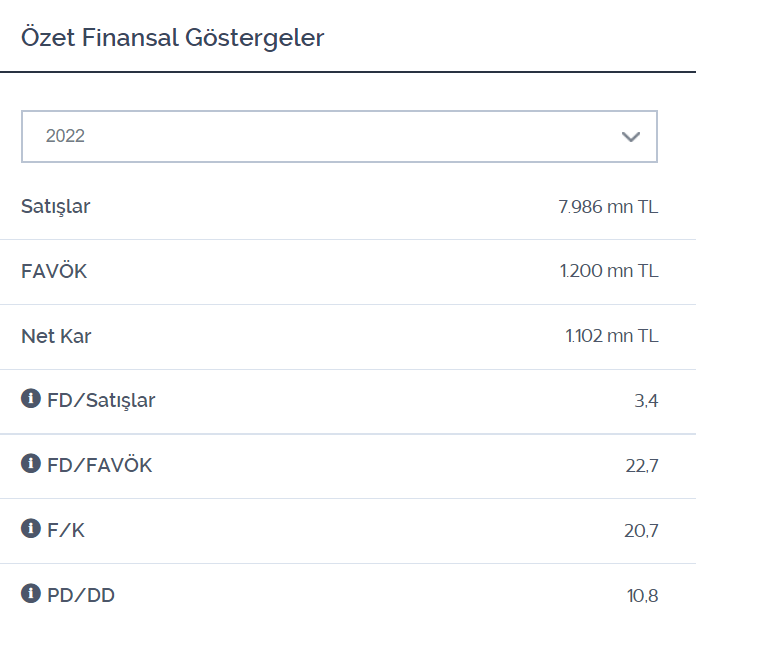The width and height of the screenshot is (758, 671).
Task: Click the Özet Finansal Göstergeler heading
Action: pos(173,38)
